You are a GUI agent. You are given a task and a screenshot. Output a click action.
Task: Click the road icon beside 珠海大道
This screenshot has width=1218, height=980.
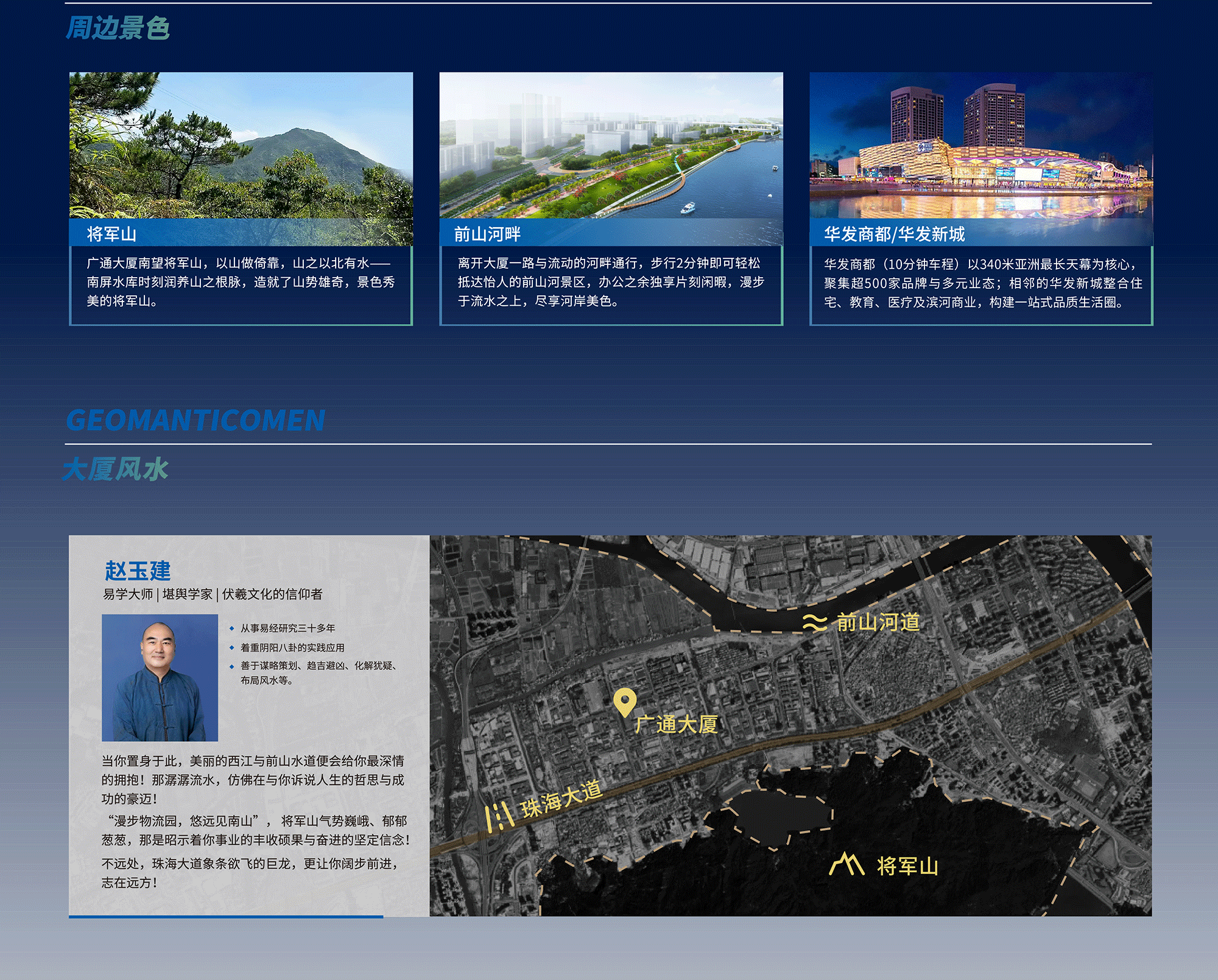[499, 816]
